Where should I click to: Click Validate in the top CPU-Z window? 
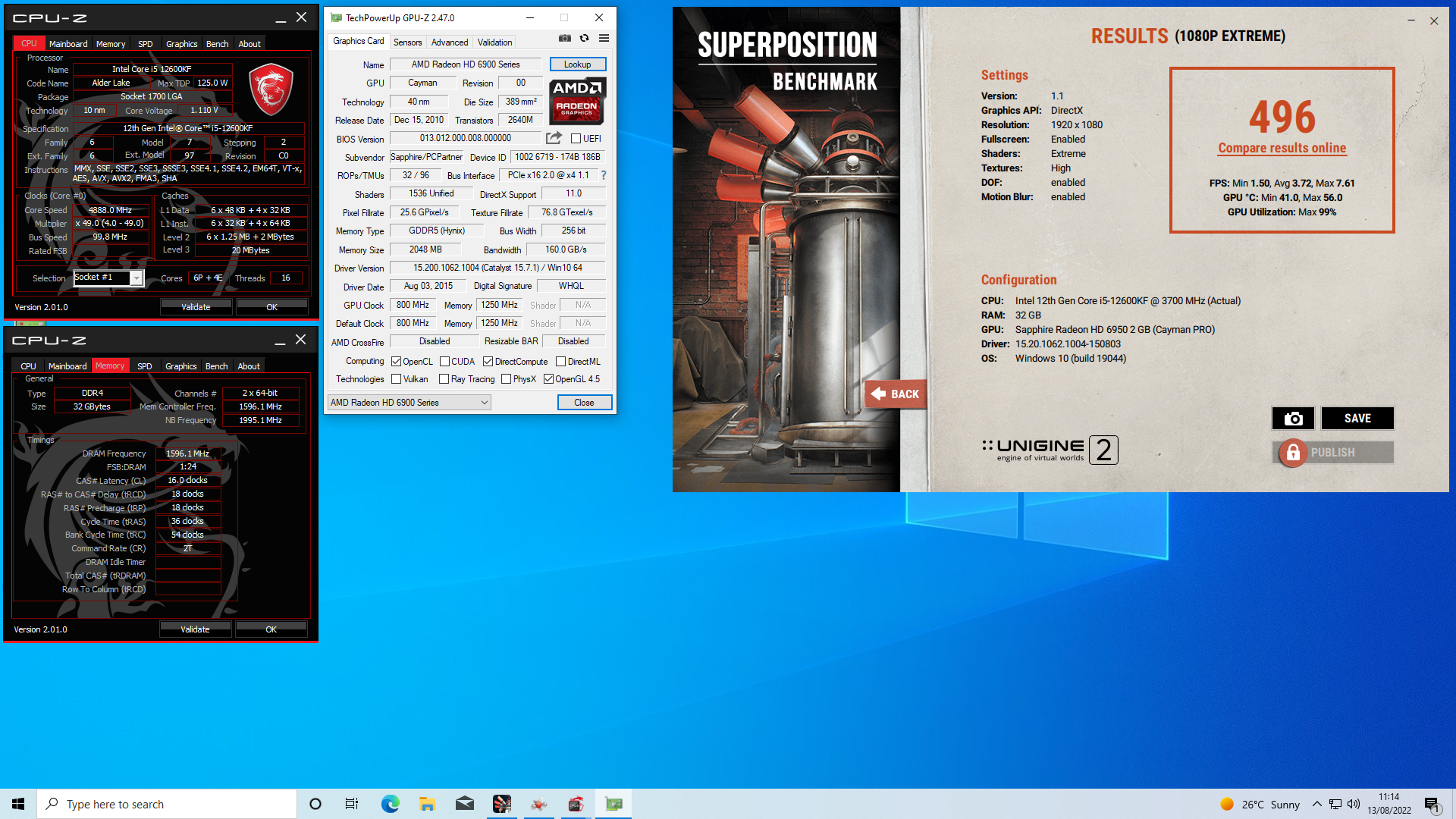196,307
